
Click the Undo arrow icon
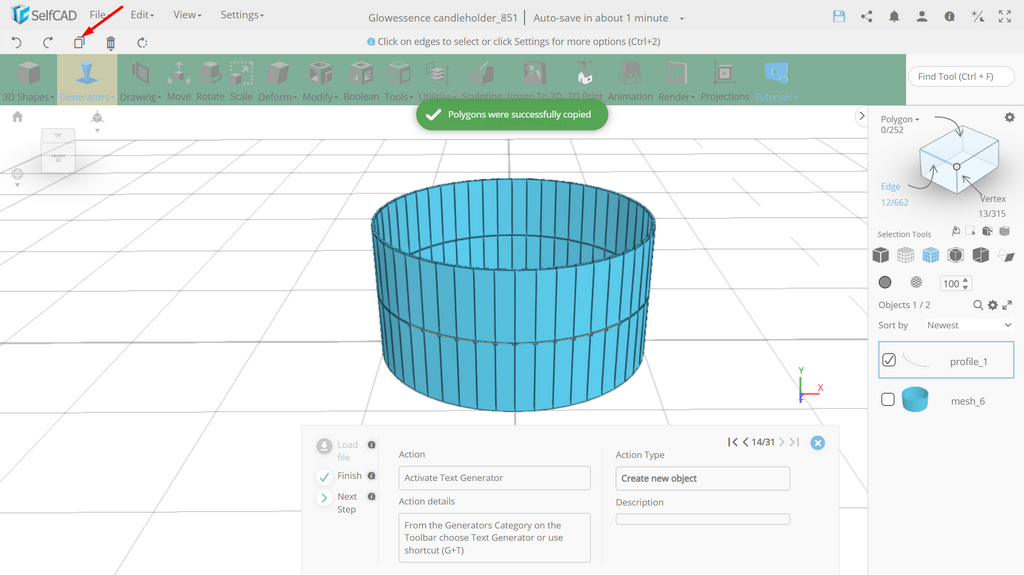click(16, 42)
